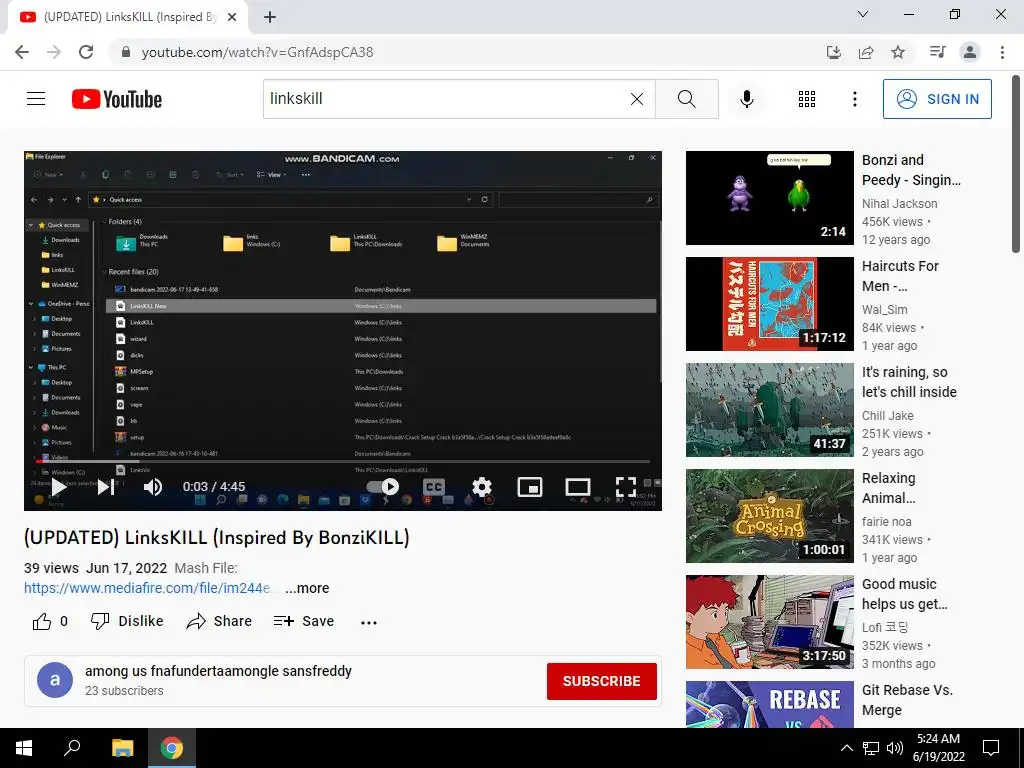
Task: Play the video
Action: [x=59, y=487]
